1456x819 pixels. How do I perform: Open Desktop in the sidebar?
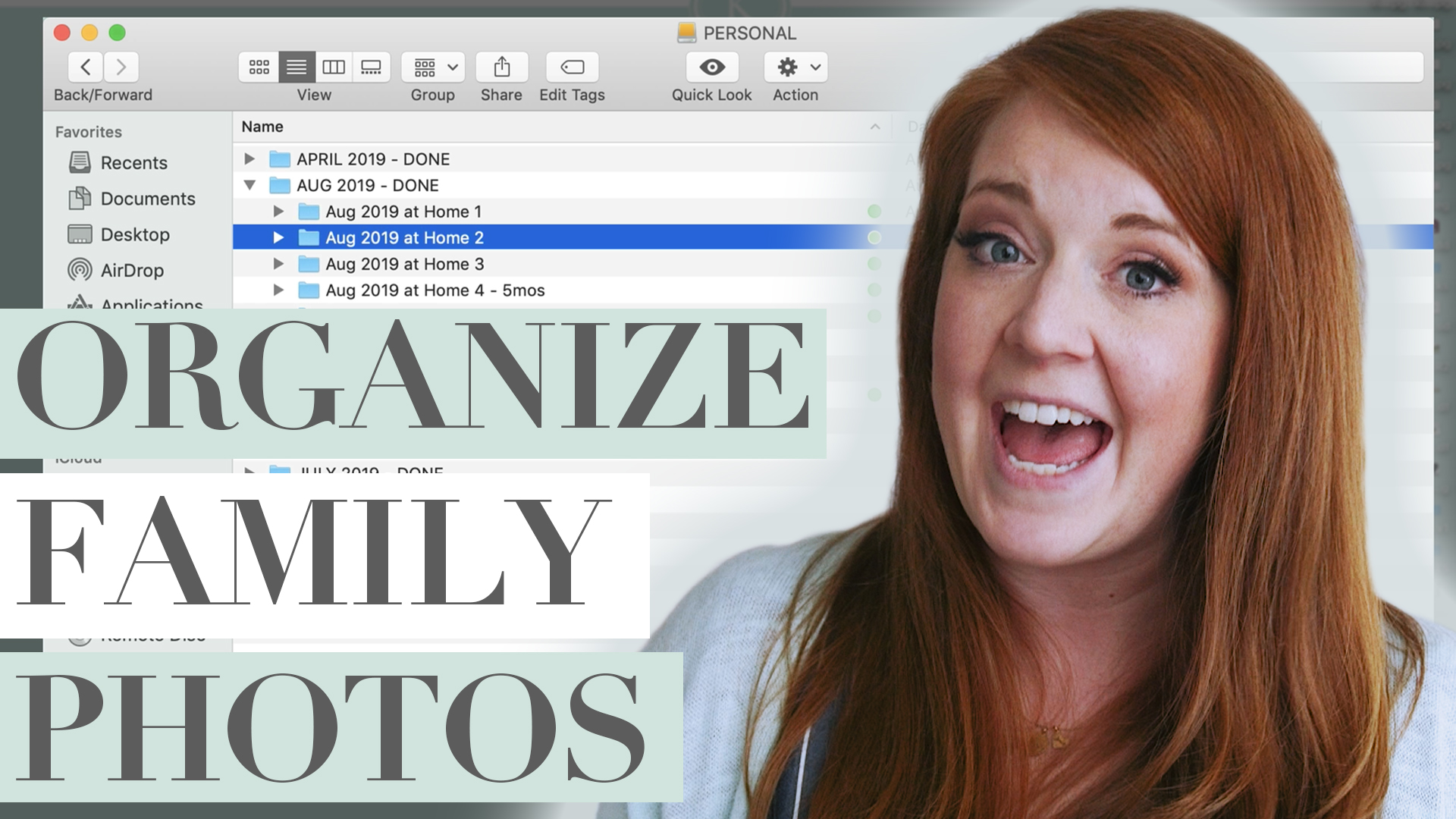[x=119, y=234]
